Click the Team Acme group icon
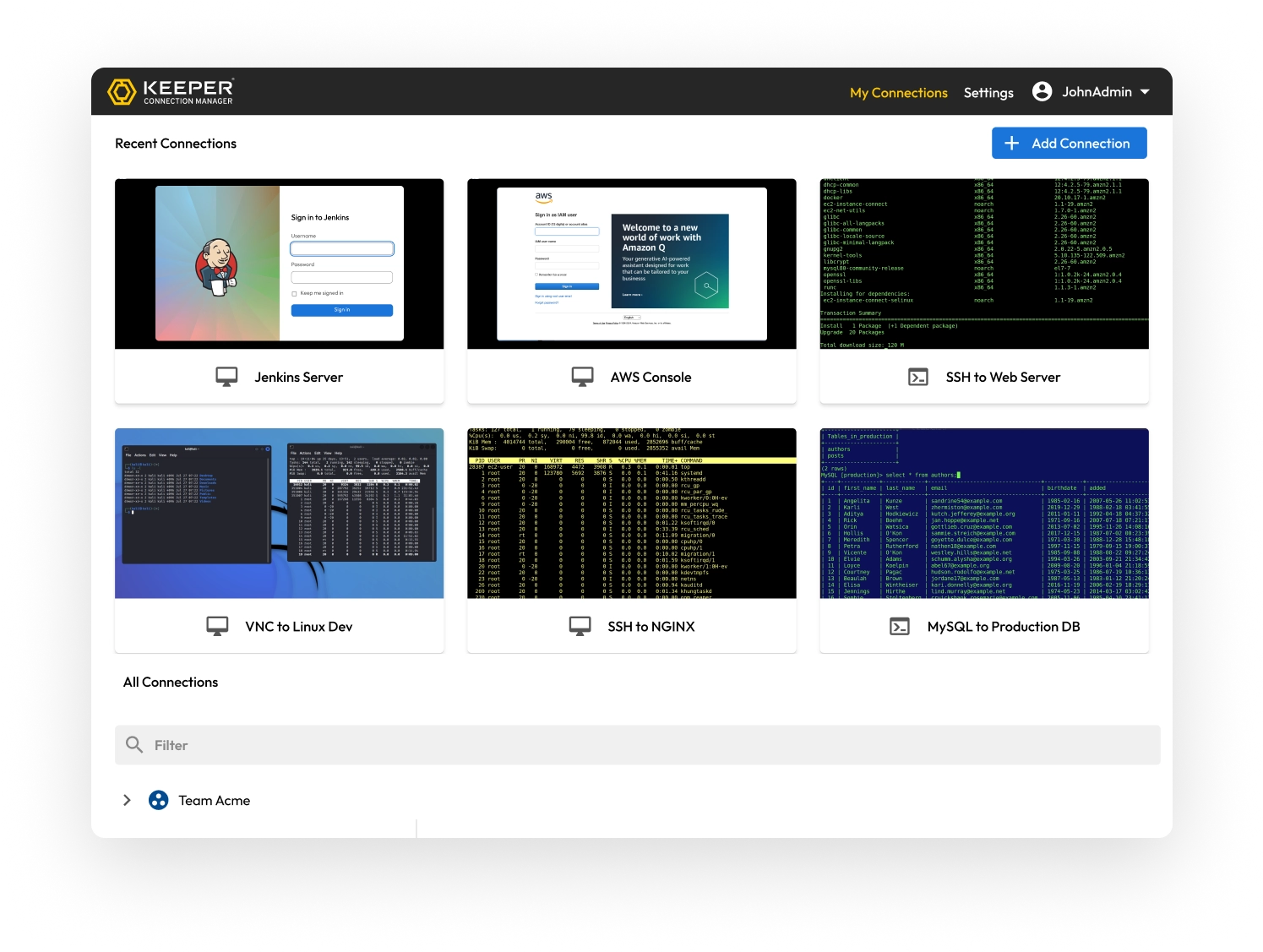The image size is (1263, 952). pos(158,800)
